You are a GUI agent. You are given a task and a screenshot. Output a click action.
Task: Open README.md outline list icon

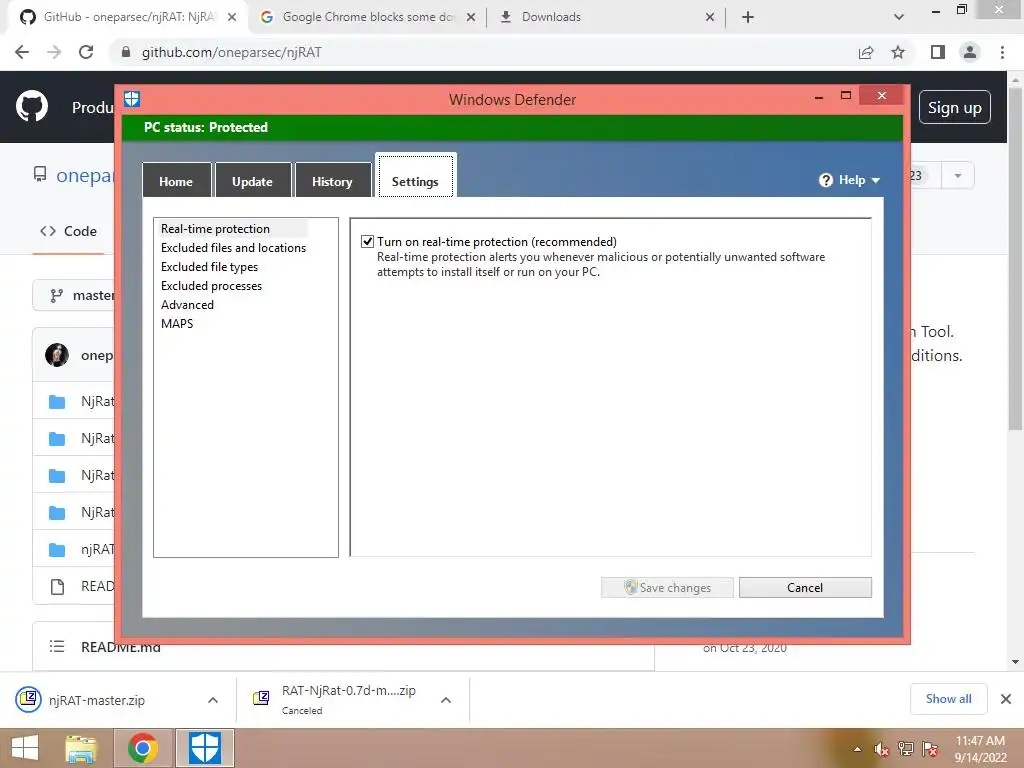(57, 647)
